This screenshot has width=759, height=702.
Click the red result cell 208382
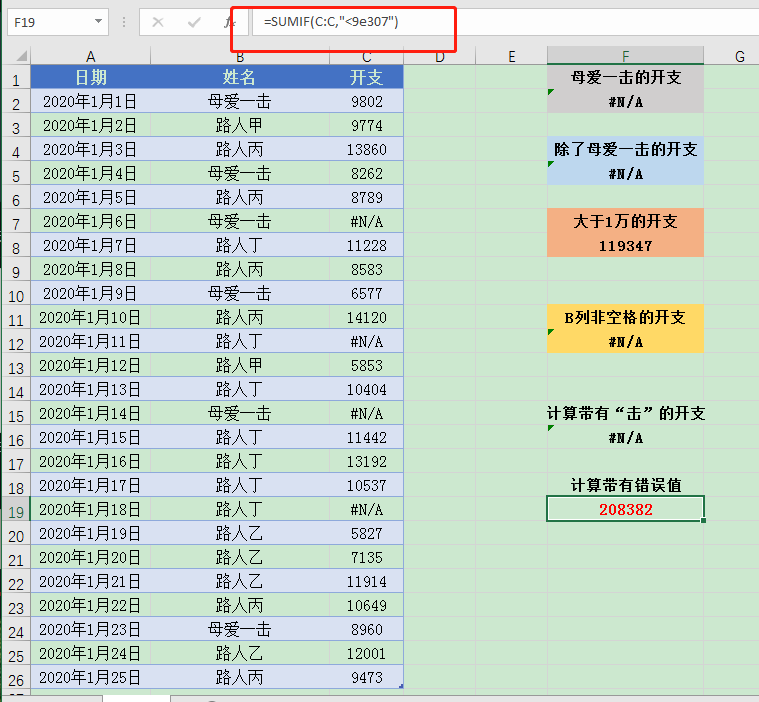tap(625, 509)
